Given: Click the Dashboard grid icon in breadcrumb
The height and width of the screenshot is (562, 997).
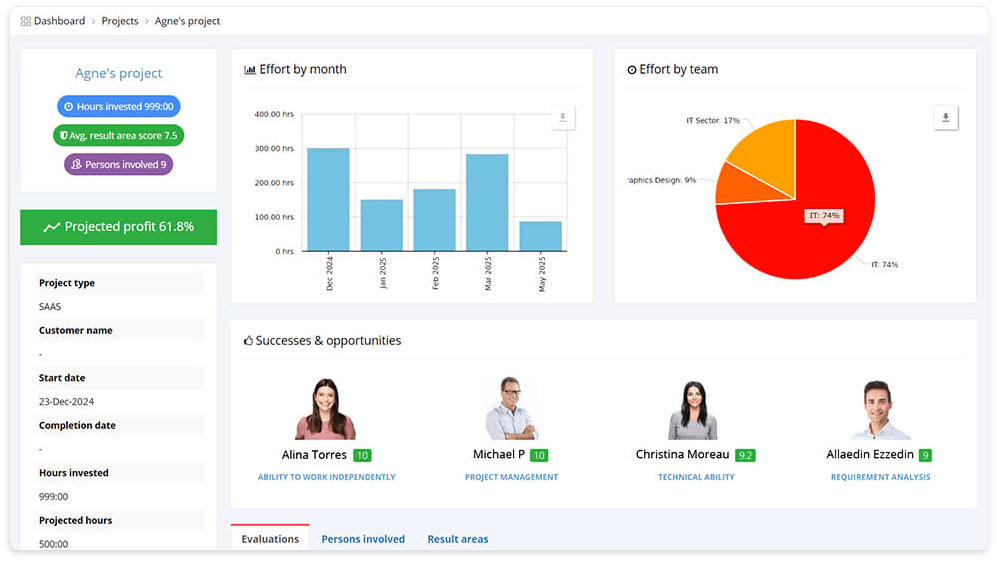Looking at the screenshot, I should click(x=26, y=21).
